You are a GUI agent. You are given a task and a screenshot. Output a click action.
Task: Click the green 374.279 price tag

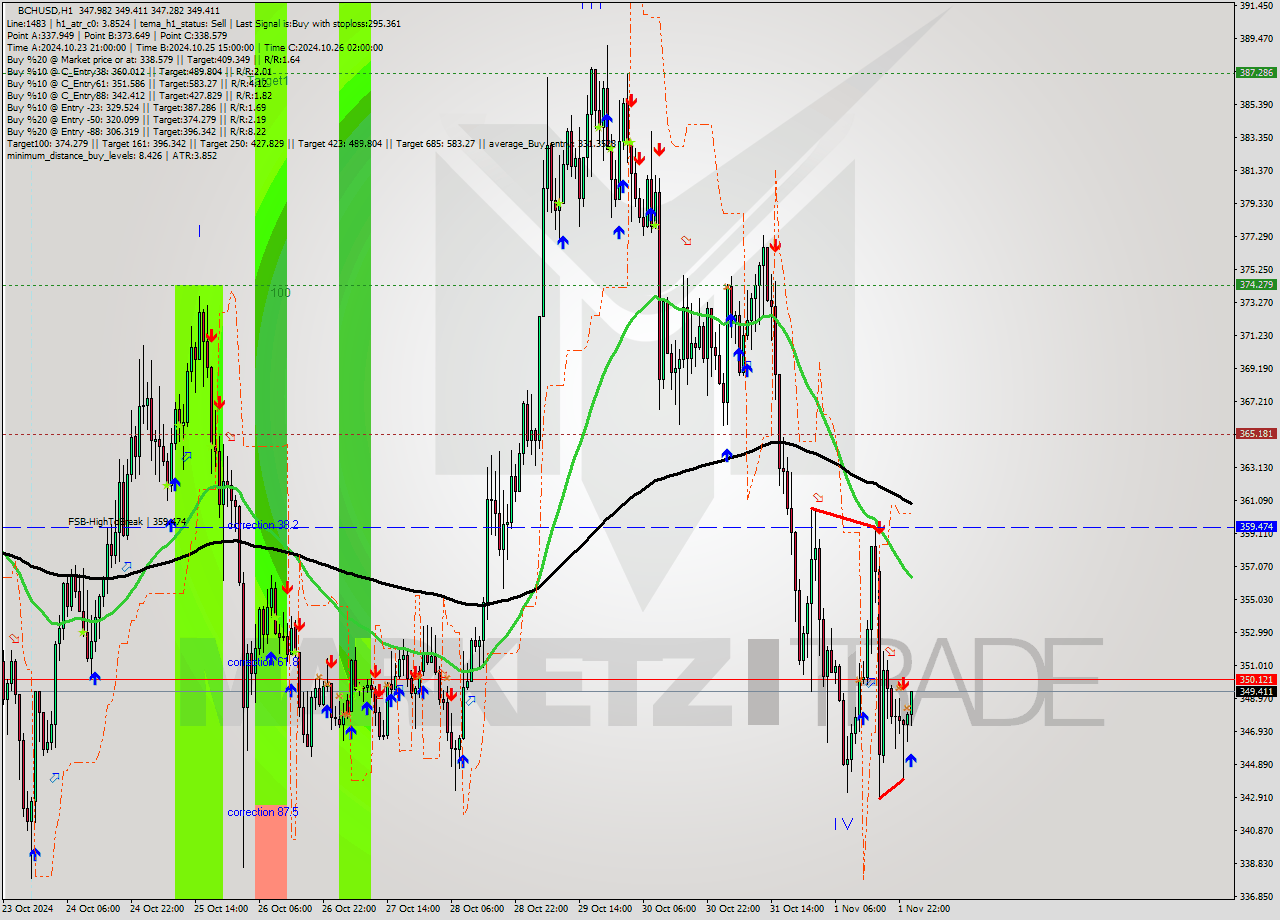[1256, 285]
